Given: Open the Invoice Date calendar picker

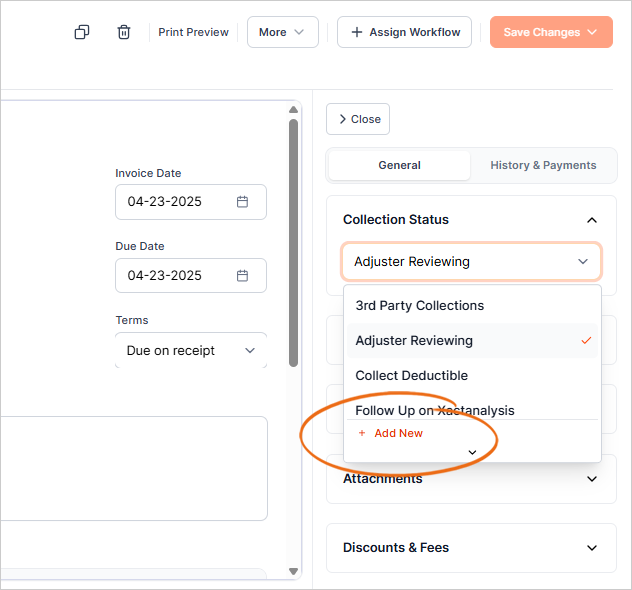Looking at the screenshot, I should coord(242,201).
